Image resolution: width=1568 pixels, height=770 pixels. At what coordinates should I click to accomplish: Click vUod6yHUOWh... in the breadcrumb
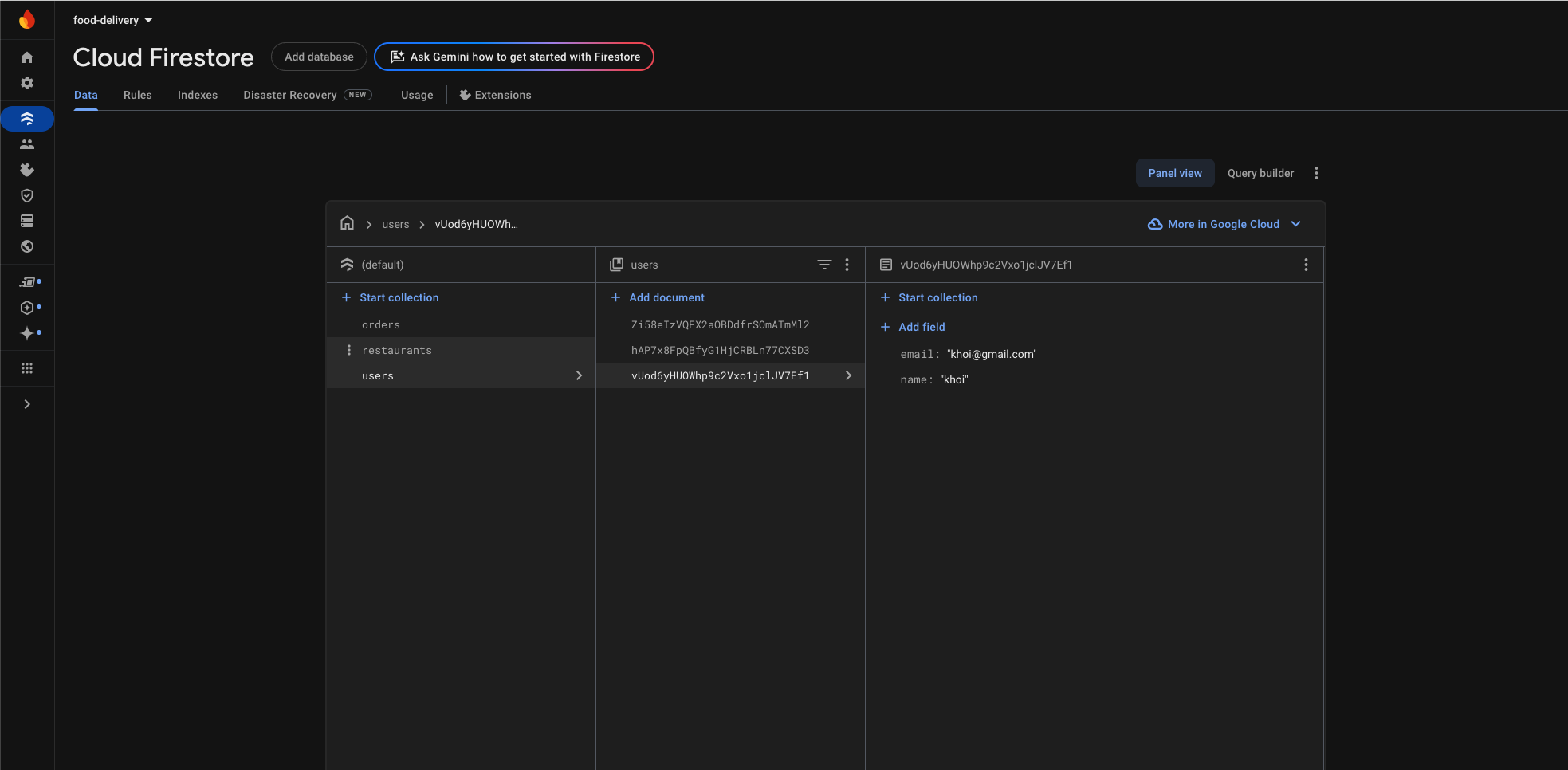pos(476,224)
